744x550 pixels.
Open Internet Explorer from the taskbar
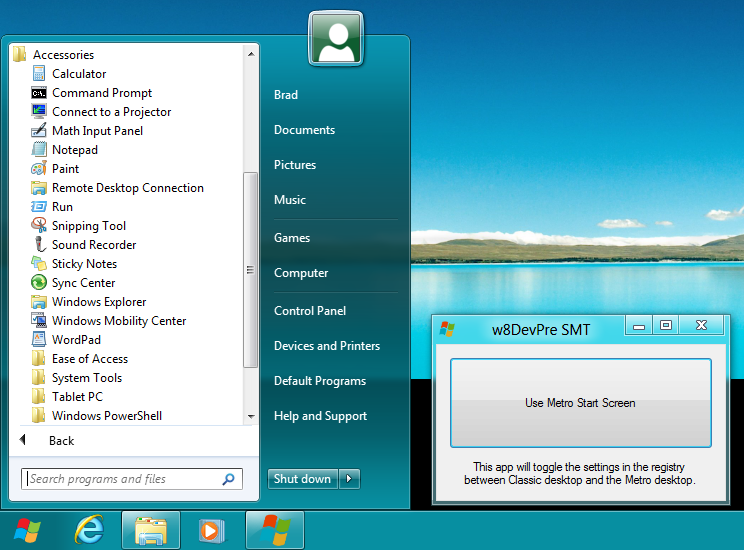click(89, 530)
